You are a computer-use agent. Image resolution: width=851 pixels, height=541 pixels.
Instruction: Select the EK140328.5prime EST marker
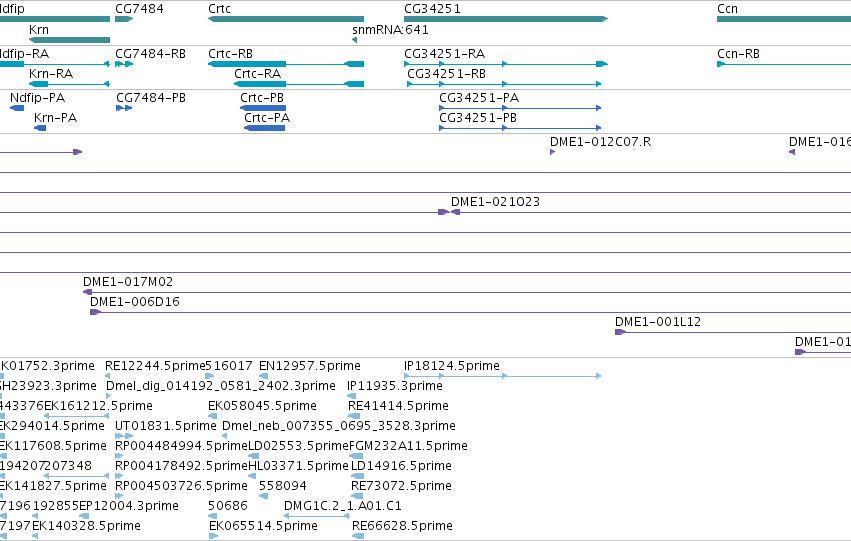[x=35, y=536]
